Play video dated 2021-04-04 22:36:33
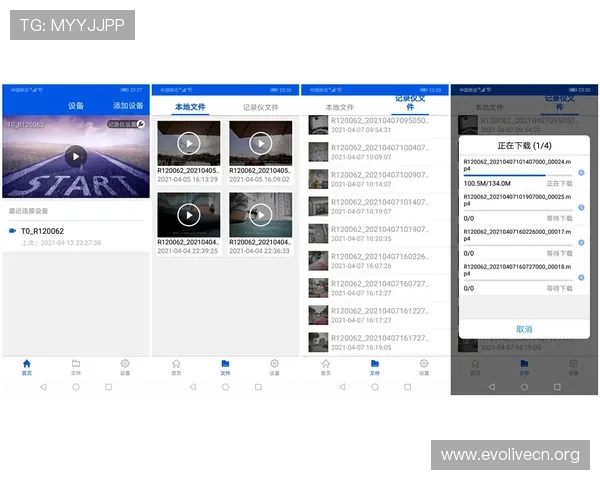 261,215
